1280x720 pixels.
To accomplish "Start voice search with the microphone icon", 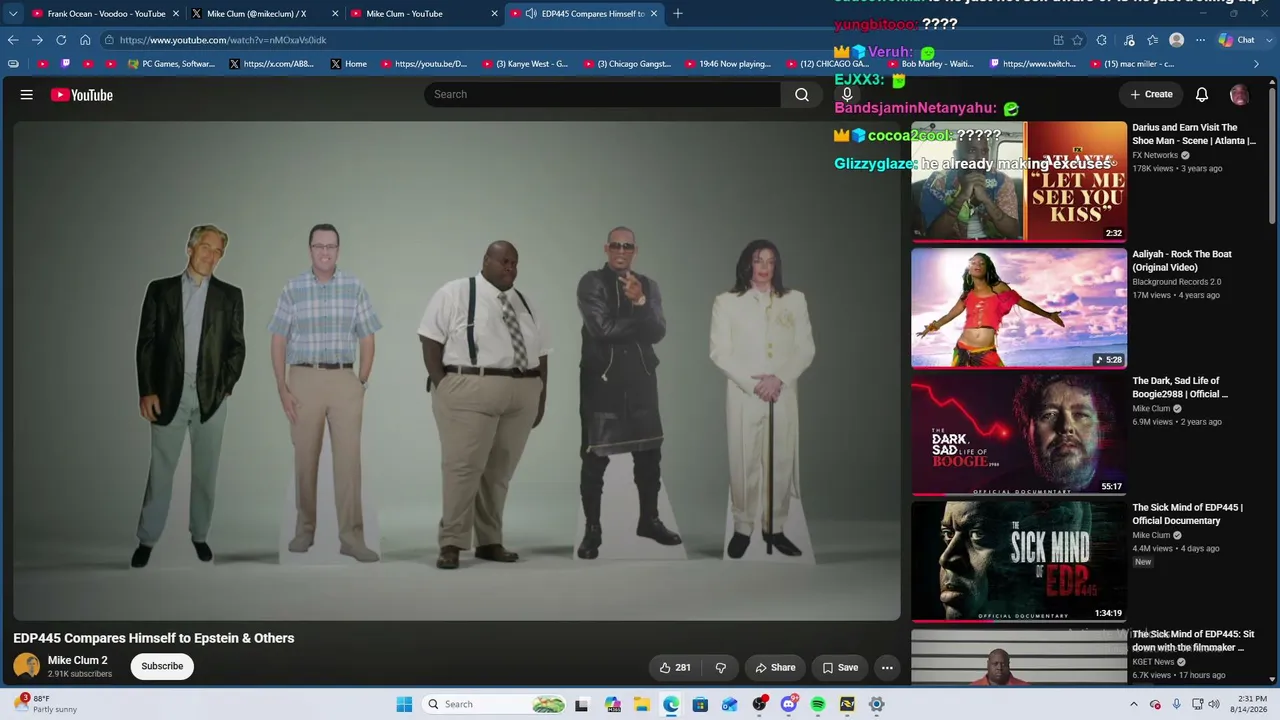I will (847, 94).
